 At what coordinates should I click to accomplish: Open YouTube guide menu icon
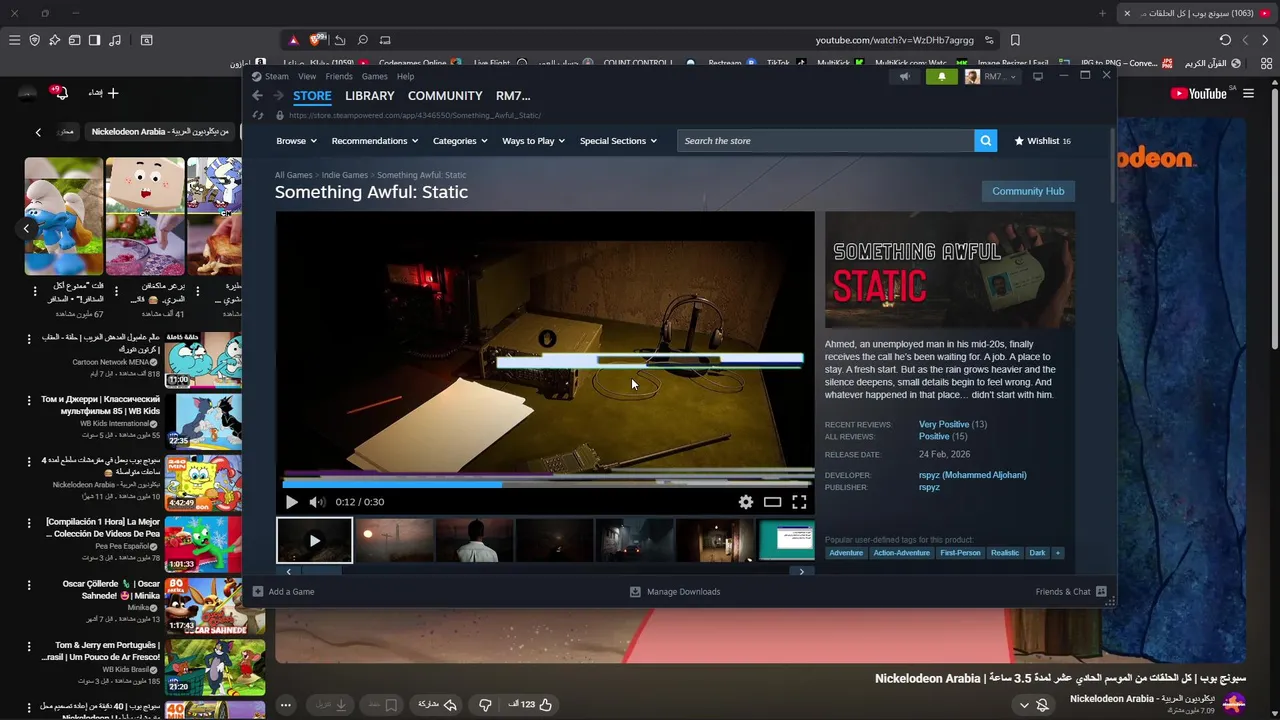(x=1248, y=93)
